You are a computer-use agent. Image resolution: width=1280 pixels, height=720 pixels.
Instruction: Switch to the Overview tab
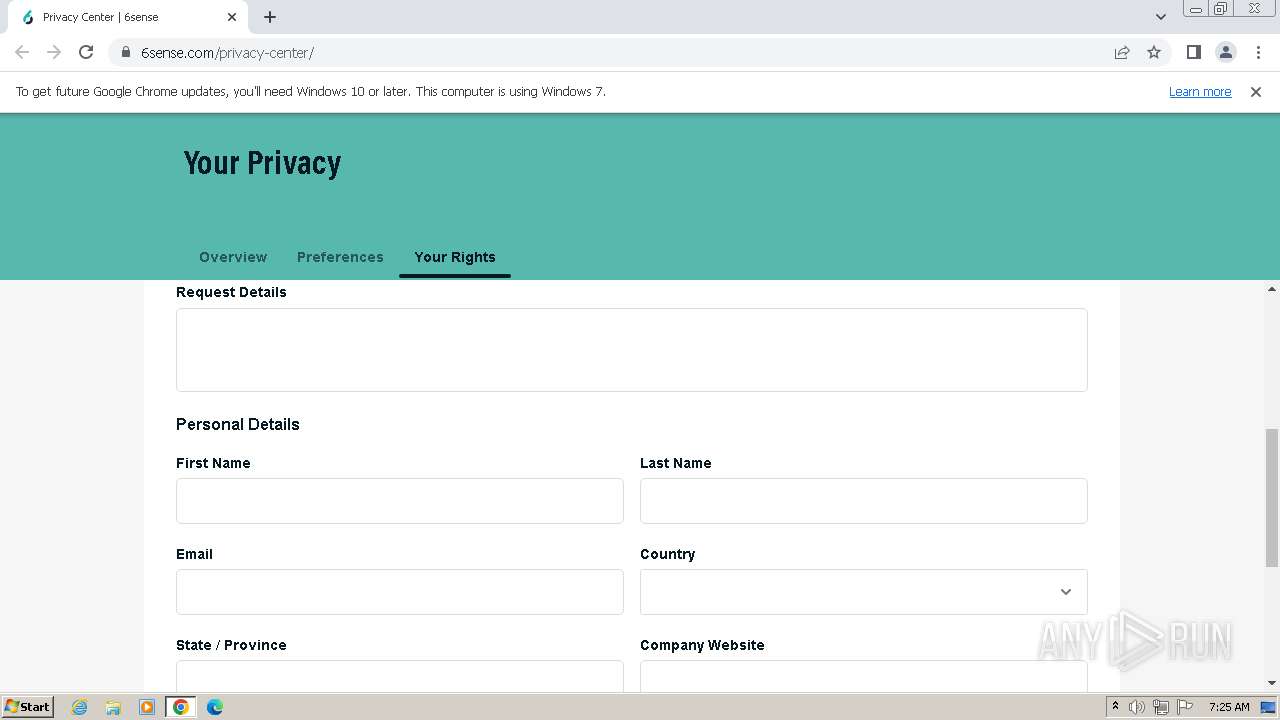pyautogui.click(x=233, y=257)
